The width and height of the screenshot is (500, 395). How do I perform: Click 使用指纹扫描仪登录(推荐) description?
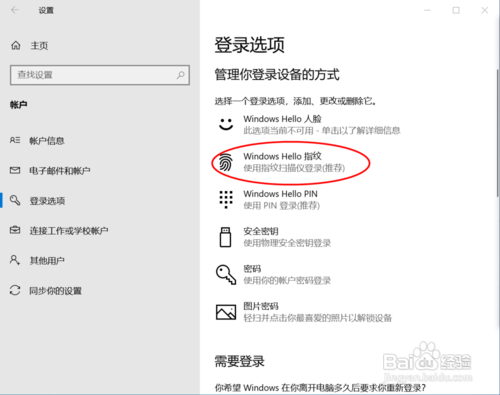coord(294,168)
